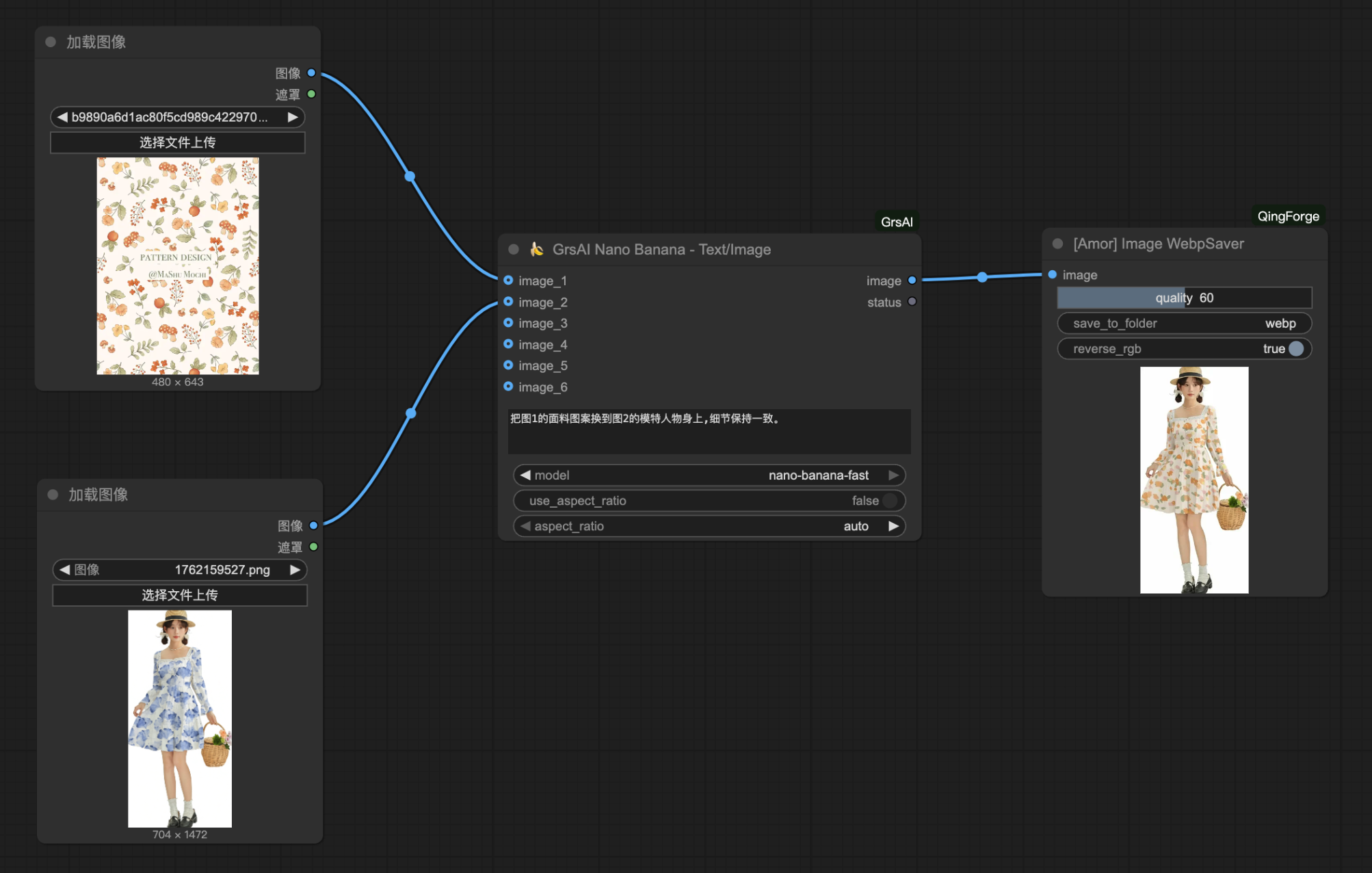Click bottom 选择文件上传 upload button

[180, 595]
